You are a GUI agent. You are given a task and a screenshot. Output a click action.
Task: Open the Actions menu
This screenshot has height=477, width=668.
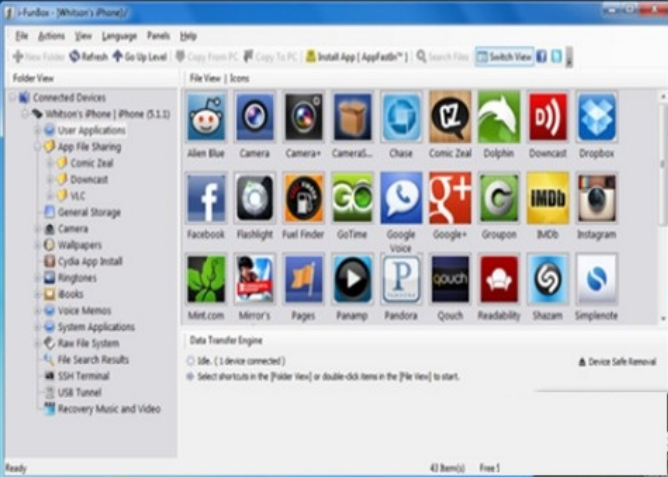(x=51, y=36)
